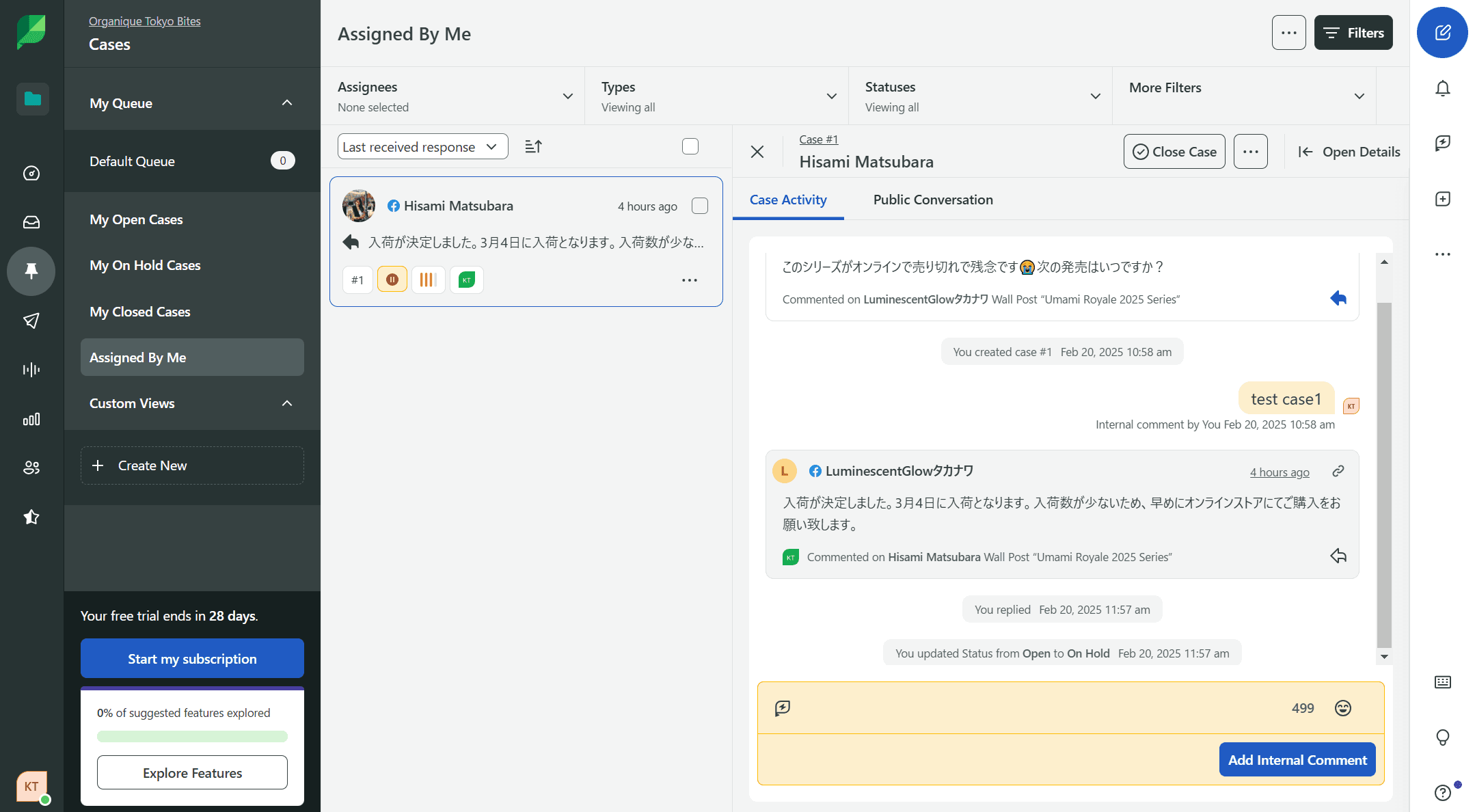Open the notifications bell

click(x=1442, y=88)
